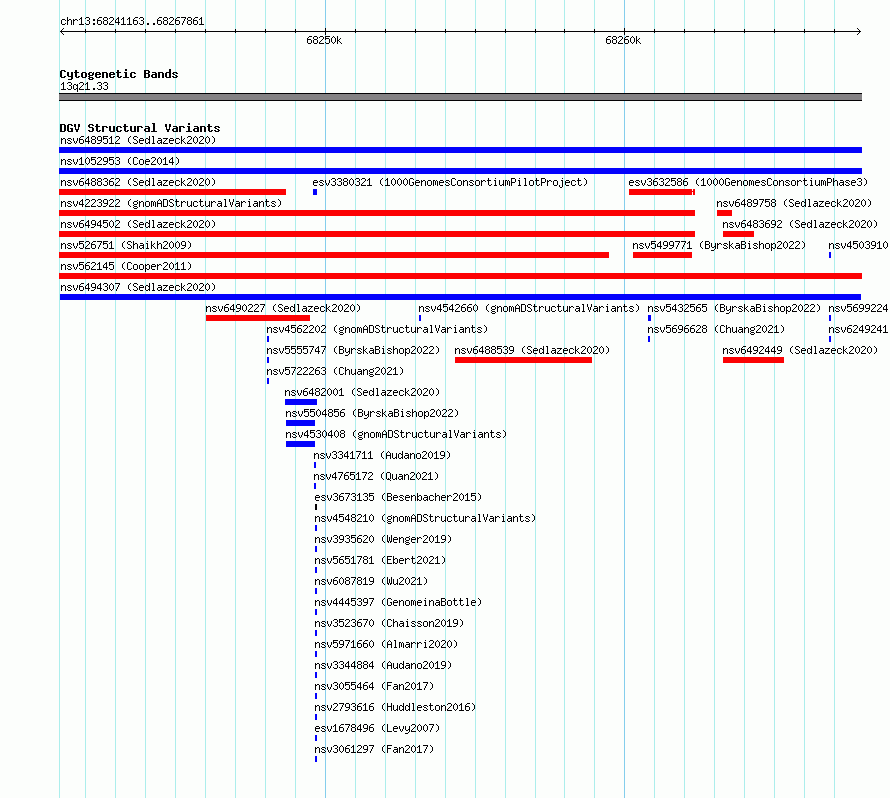Select the red bar under nsv6488539
Screen dimensions: 890x798
523,360
